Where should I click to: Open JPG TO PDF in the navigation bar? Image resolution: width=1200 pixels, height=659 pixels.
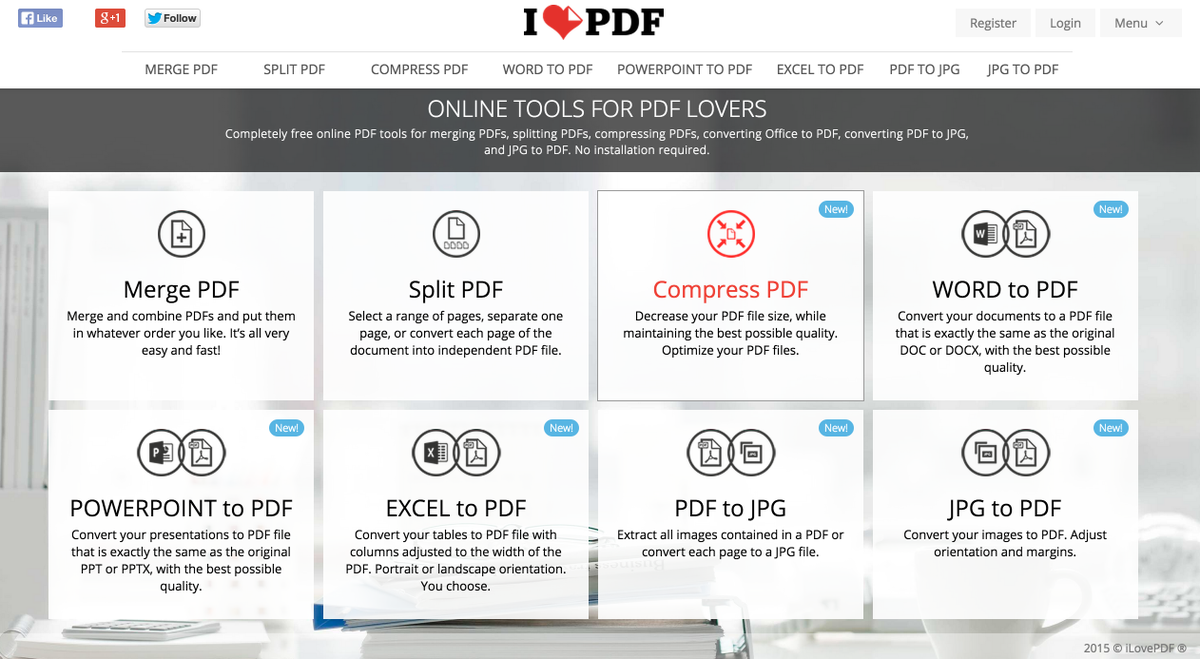pyautogui.click(x=1023, y=69)
